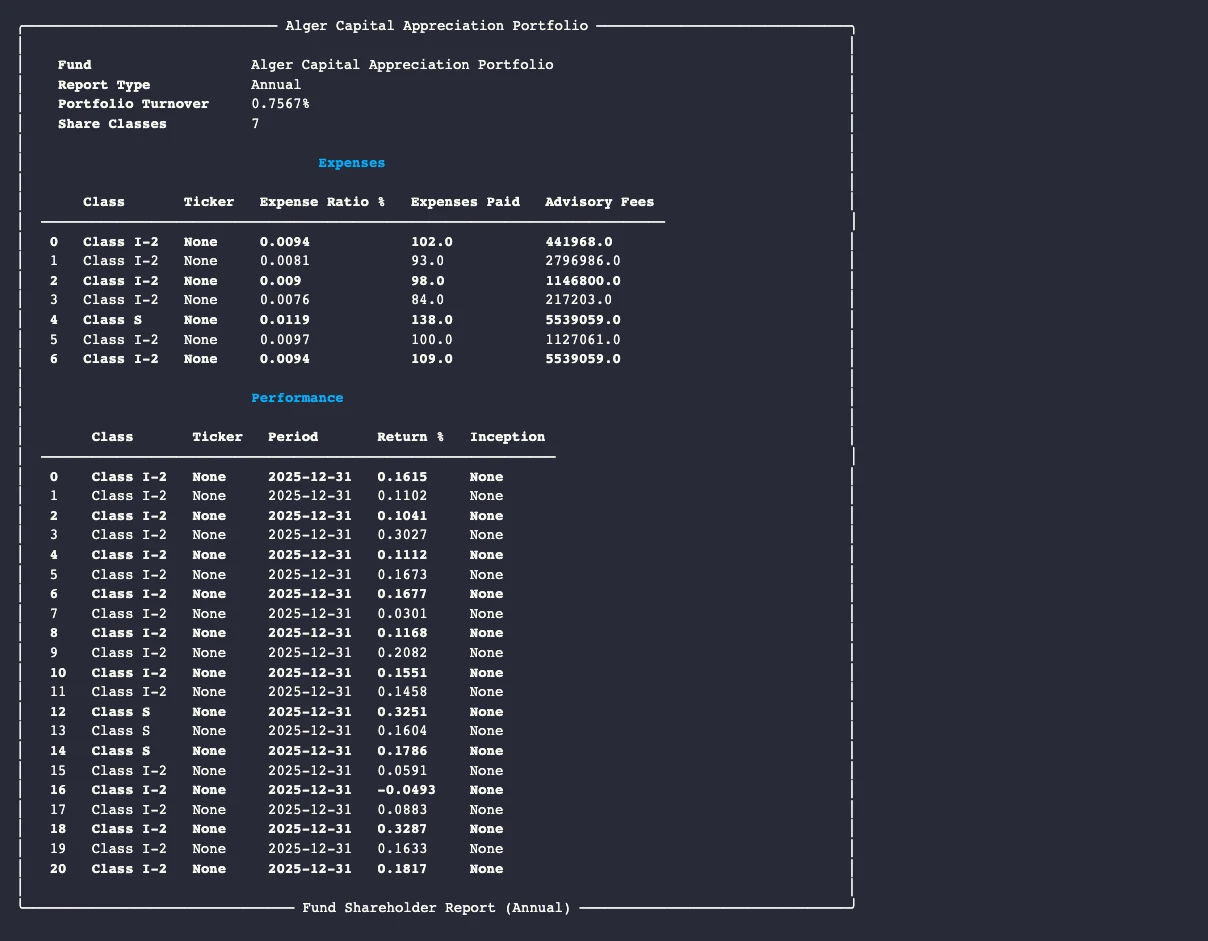
Task: Click the Advisory Fees column header
Action: (x=599, y=202)
